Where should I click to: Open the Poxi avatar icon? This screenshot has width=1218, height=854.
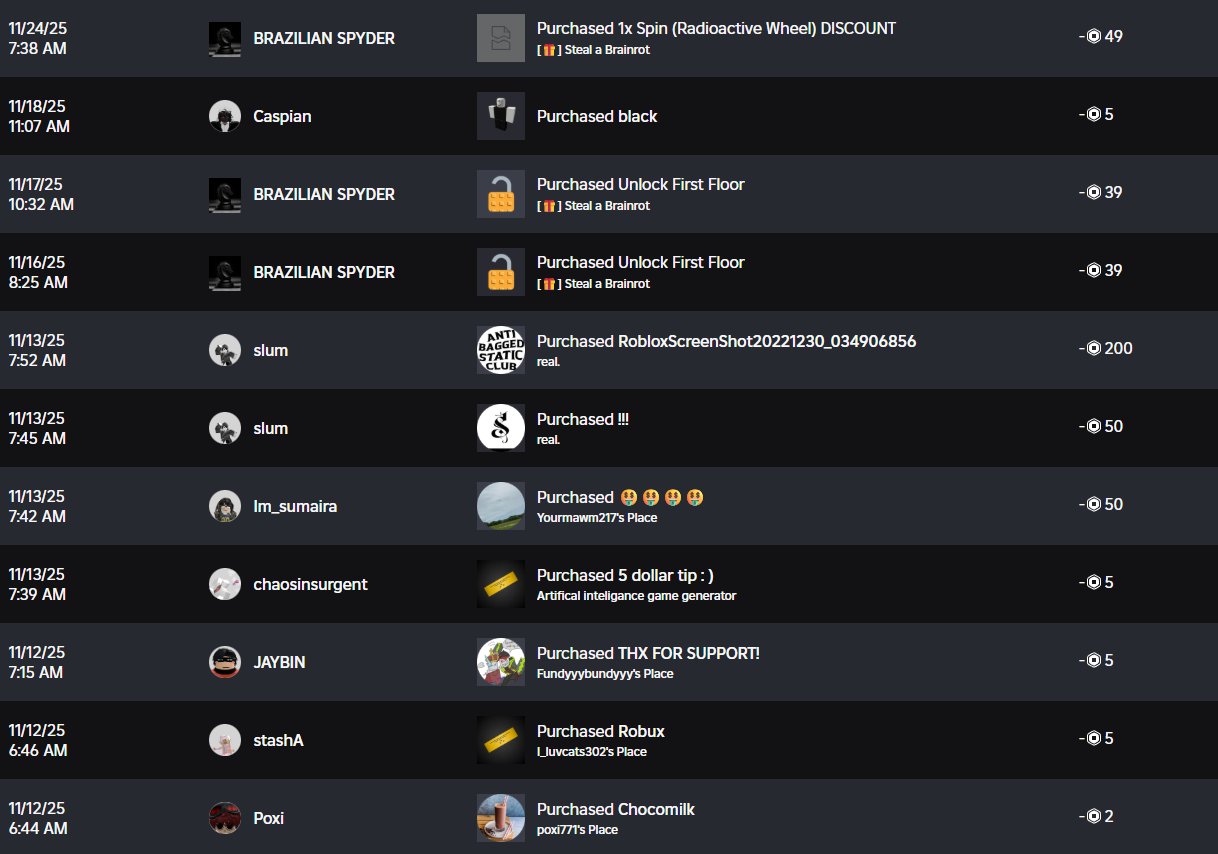(x=225, y=818)
